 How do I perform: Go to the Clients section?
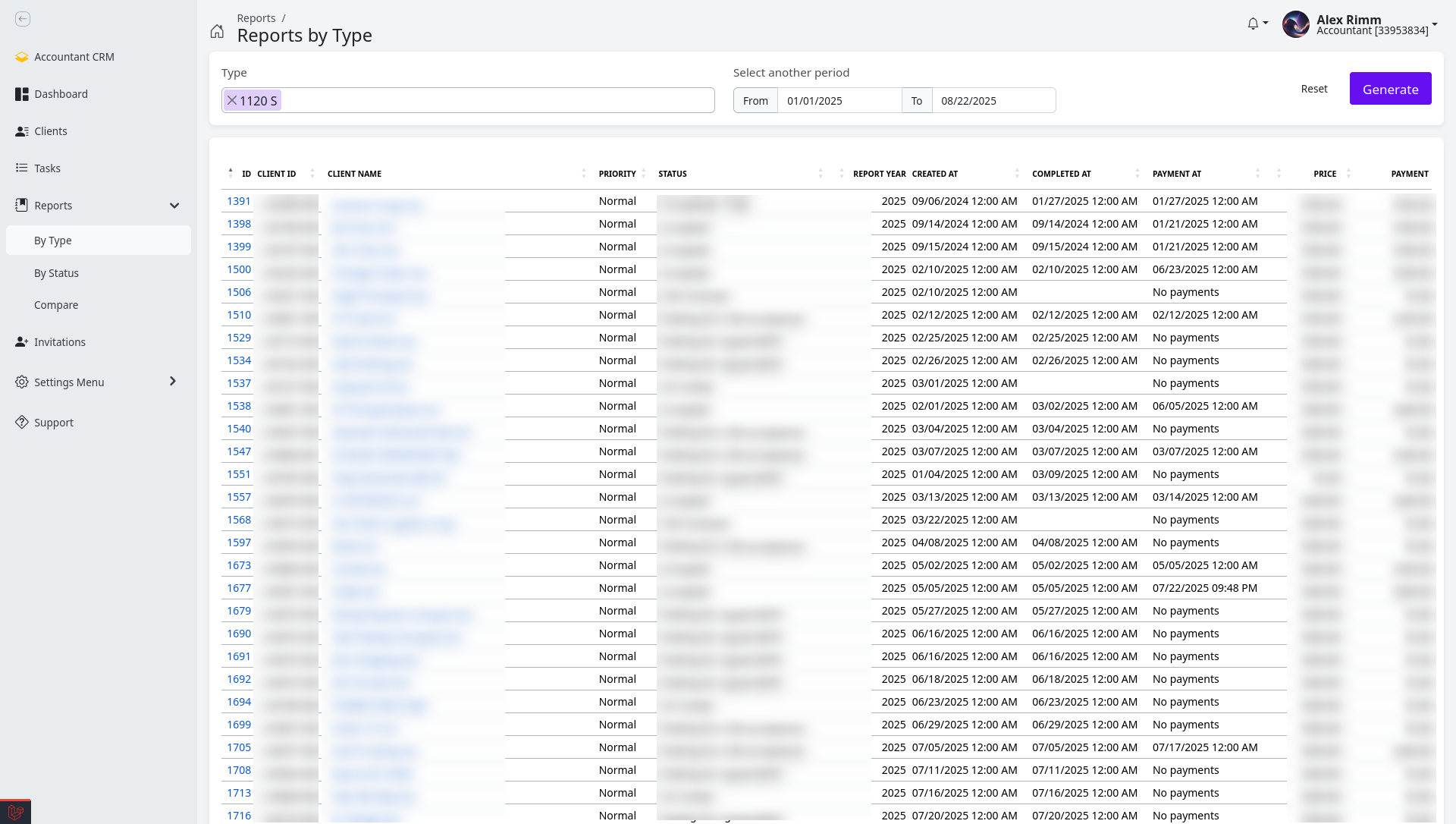click(x=50, y=131)
